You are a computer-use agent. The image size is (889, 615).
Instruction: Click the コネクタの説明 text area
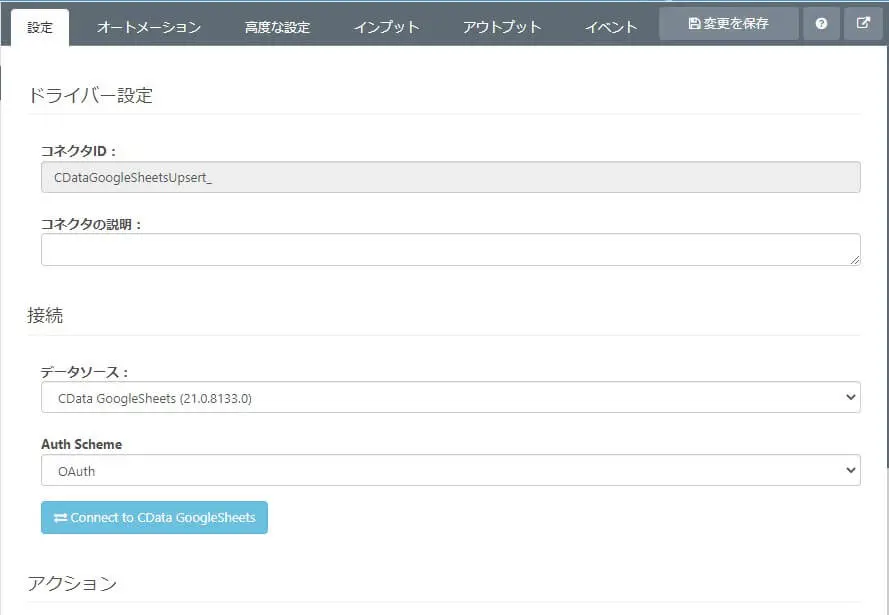(x=451, y=249)
